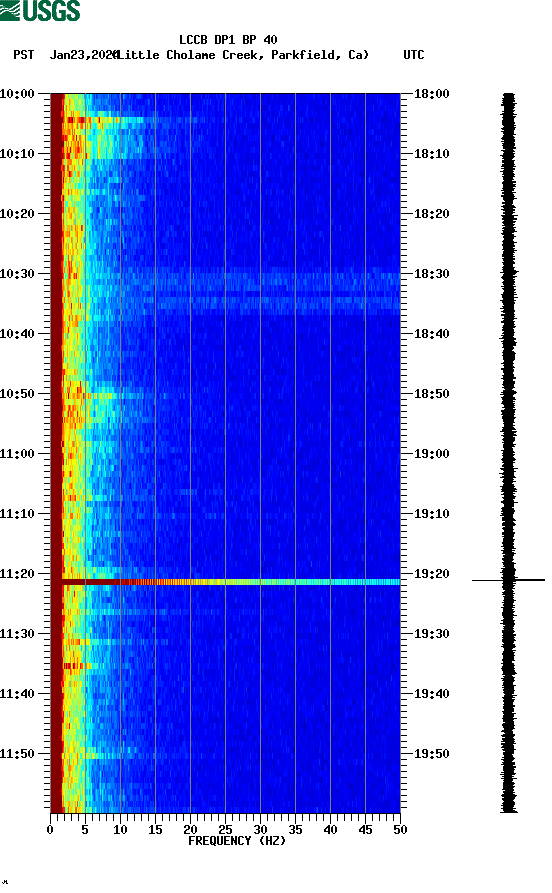Click the '35' frequency axis label

coord(295,830)
